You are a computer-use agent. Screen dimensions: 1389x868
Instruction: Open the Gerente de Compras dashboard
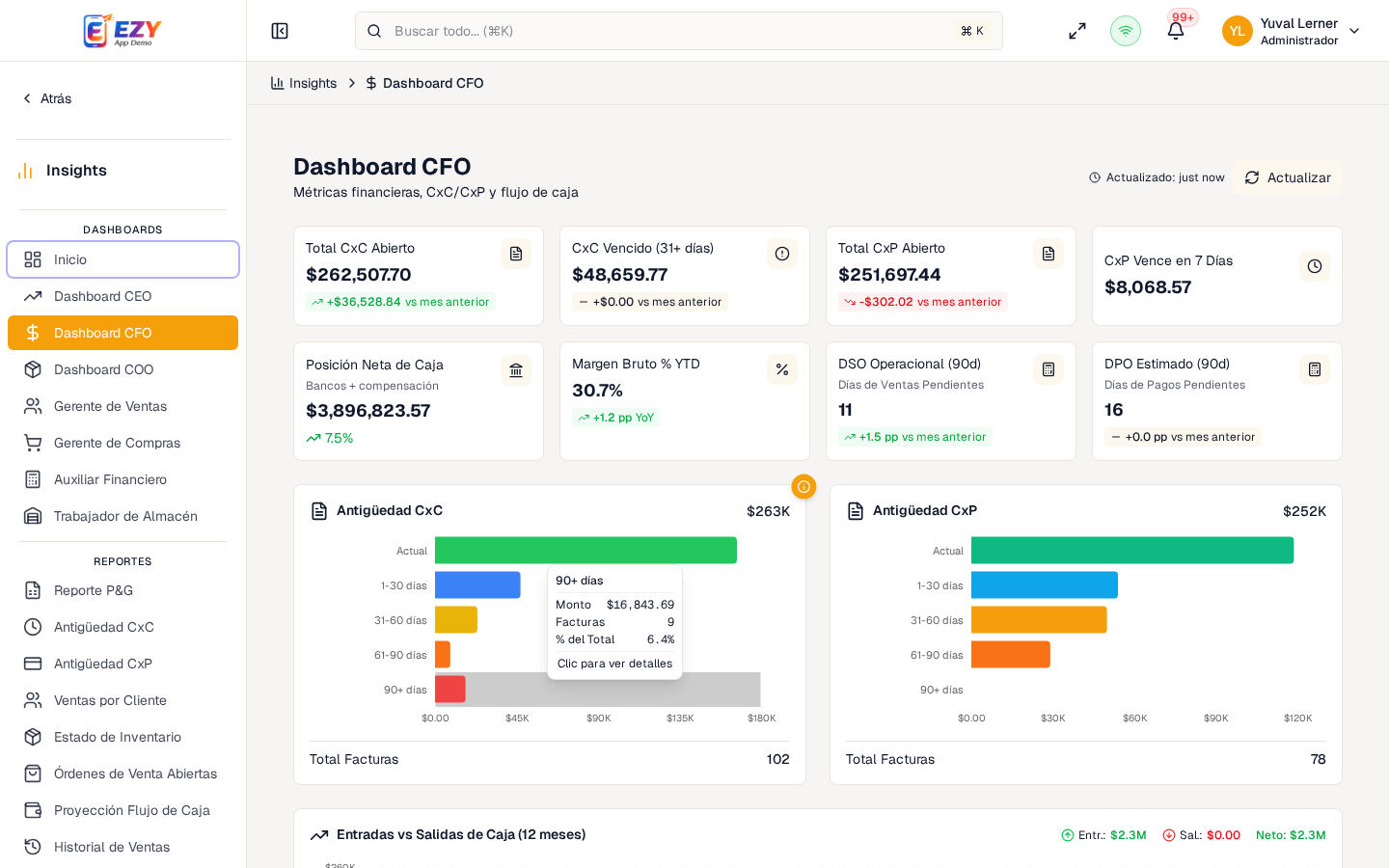click(123, 443)
